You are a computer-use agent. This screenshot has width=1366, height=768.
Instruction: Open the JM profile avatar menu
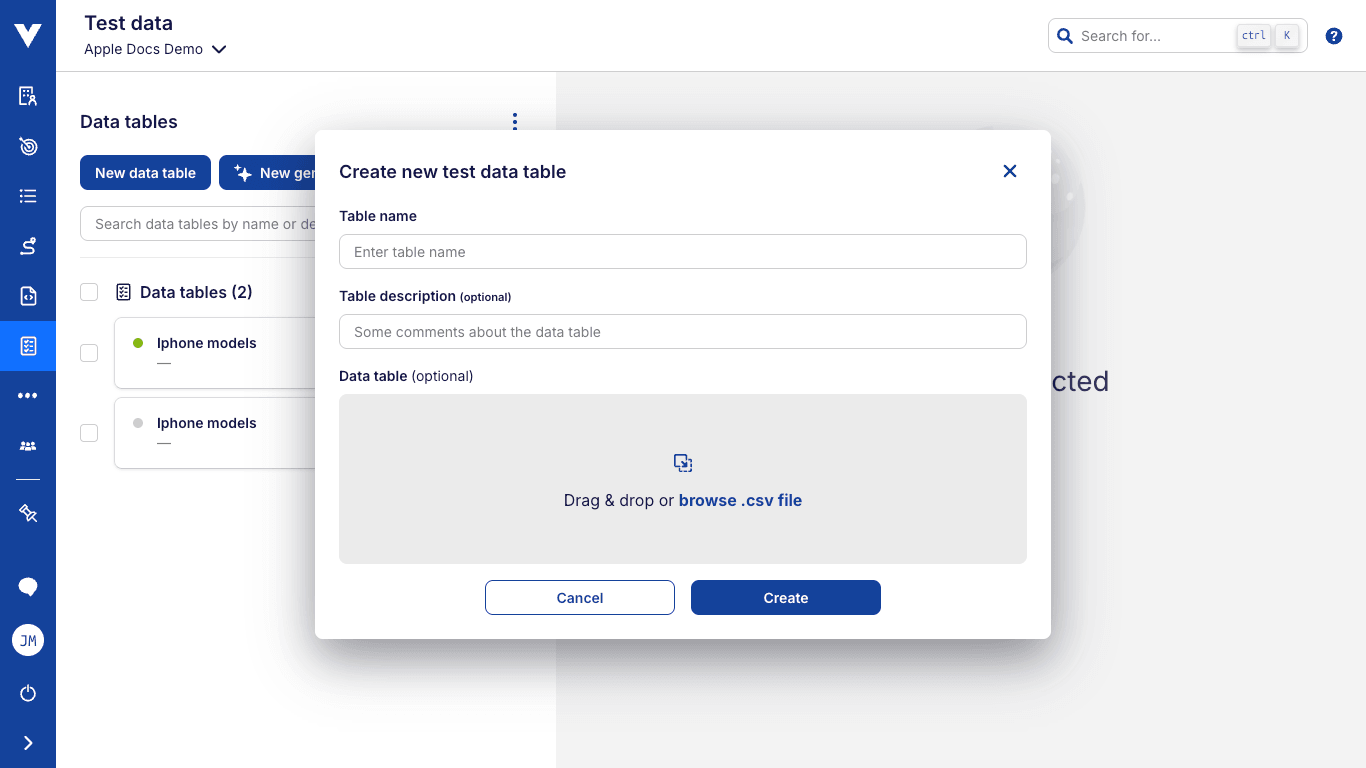27,640
